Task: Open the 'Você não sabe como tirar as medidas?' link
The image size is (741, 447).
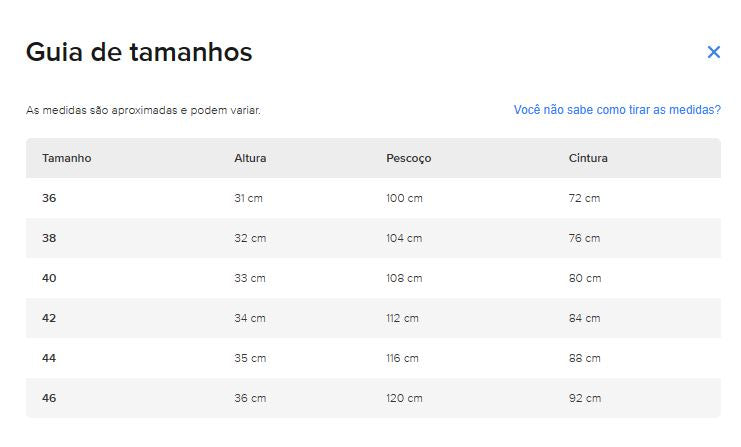Action: coord(617,110)
